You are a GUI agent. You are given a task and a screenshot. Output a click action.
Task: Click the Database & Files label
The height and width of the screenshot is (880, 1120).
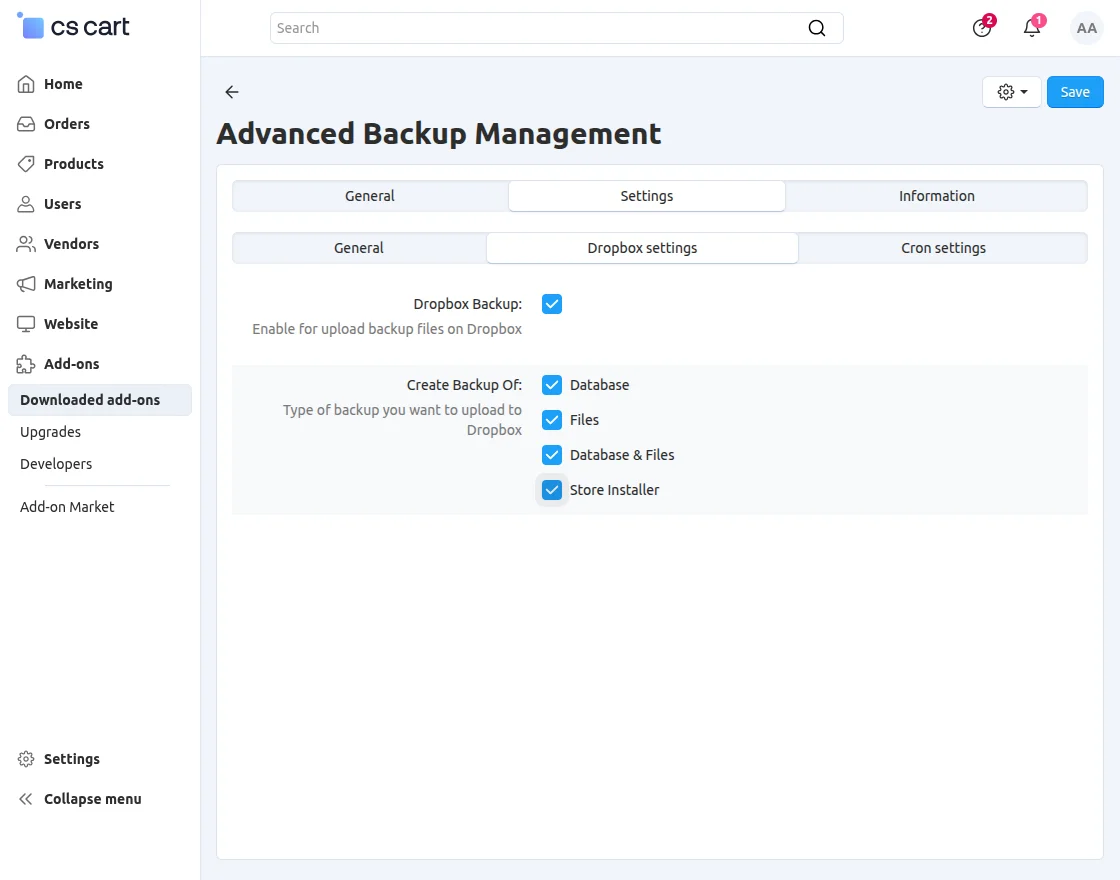622,455
